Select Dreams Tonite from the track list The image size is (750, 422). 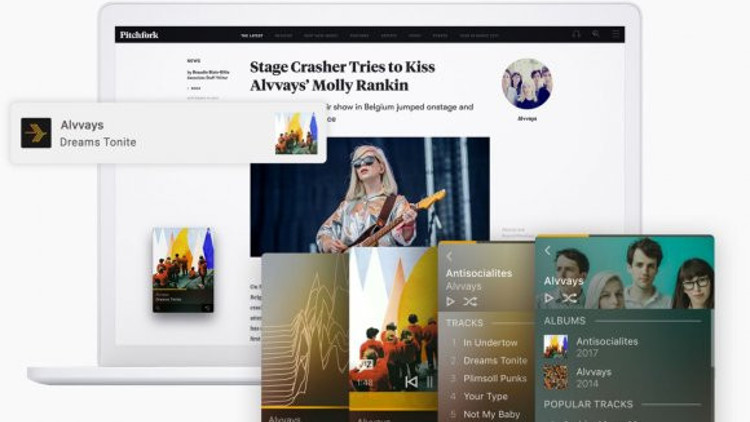pyautogui.click(x=494, y=361)
